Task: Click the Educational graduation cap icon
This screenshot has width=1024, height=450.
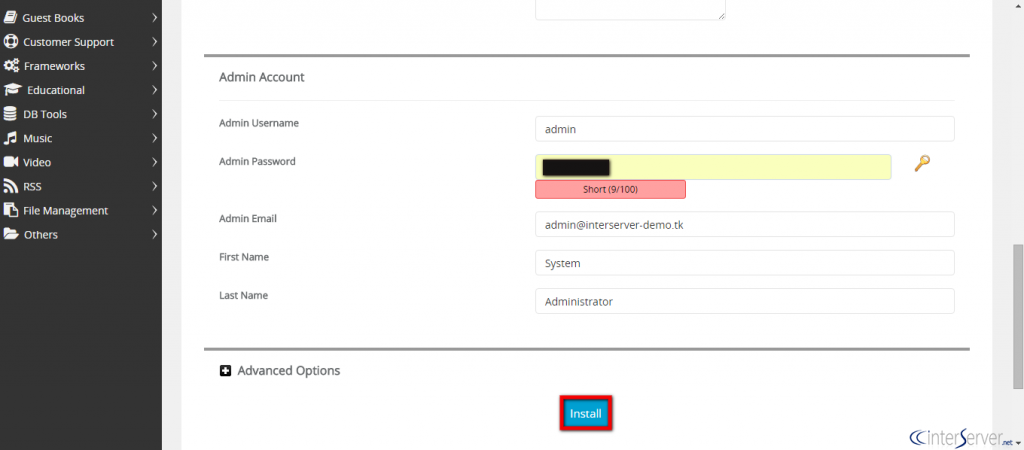Action: point(12,90)
